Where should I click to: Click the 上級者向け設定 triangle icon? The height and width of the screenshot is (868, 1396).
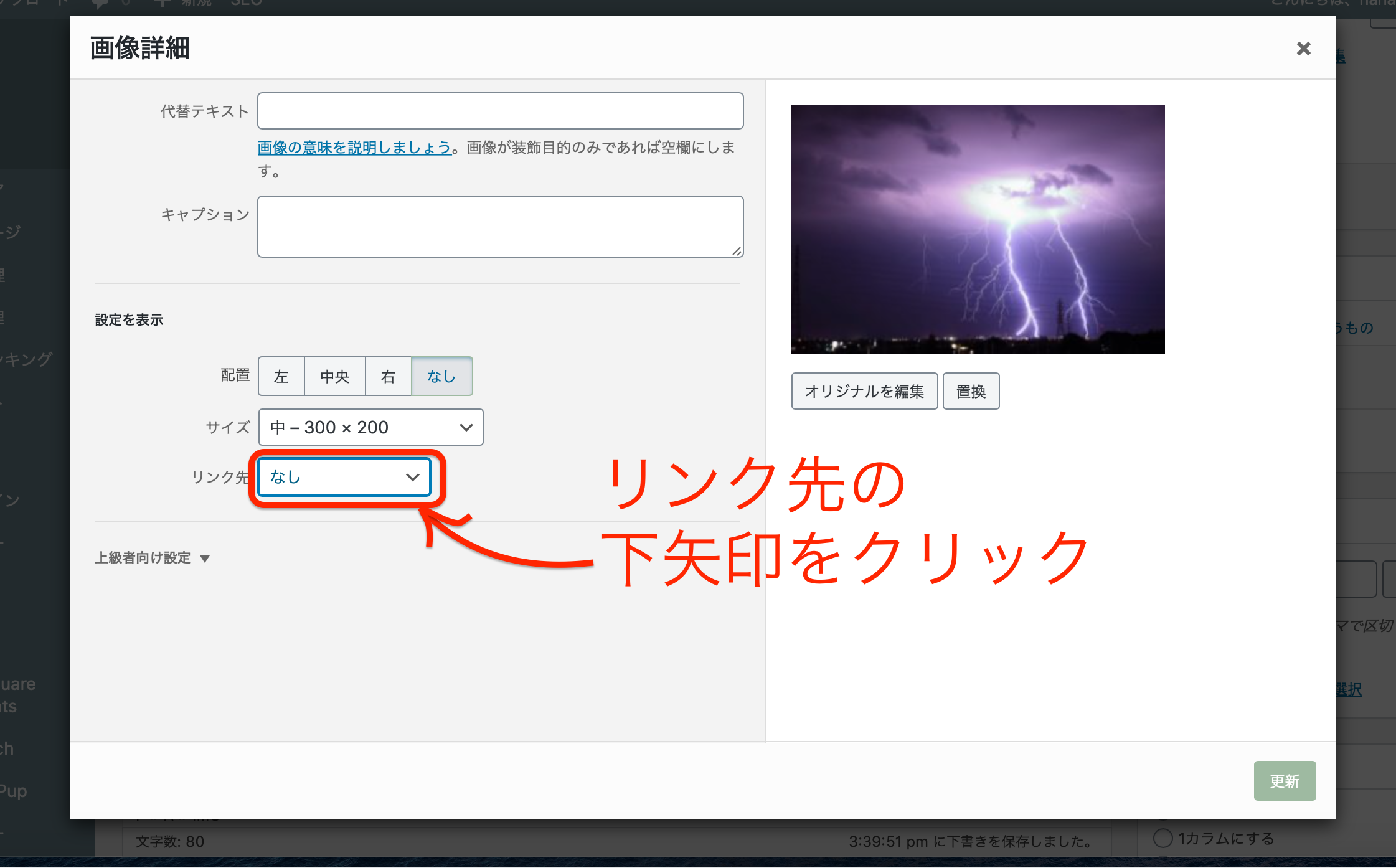point(205,559)
